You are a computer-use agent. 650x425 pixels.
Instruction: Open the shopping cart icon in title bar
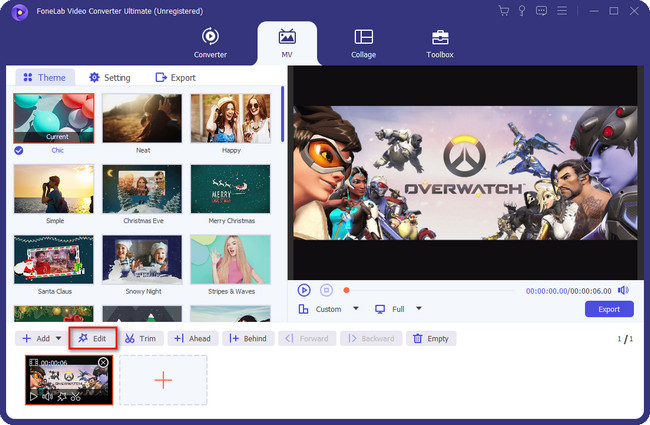[504, 11]
